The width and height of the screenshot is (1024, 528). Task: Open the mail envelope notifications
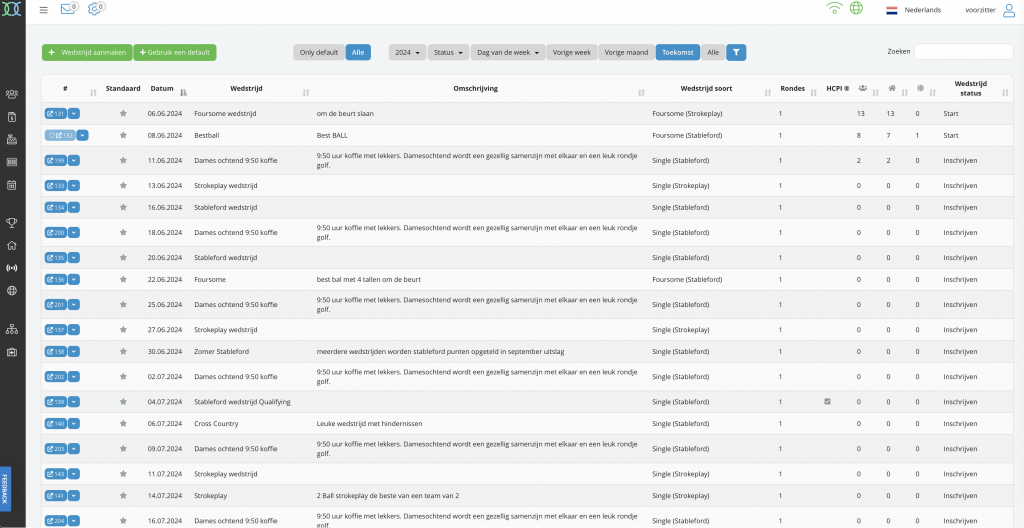pyautogui.click(x=68, y=10)
